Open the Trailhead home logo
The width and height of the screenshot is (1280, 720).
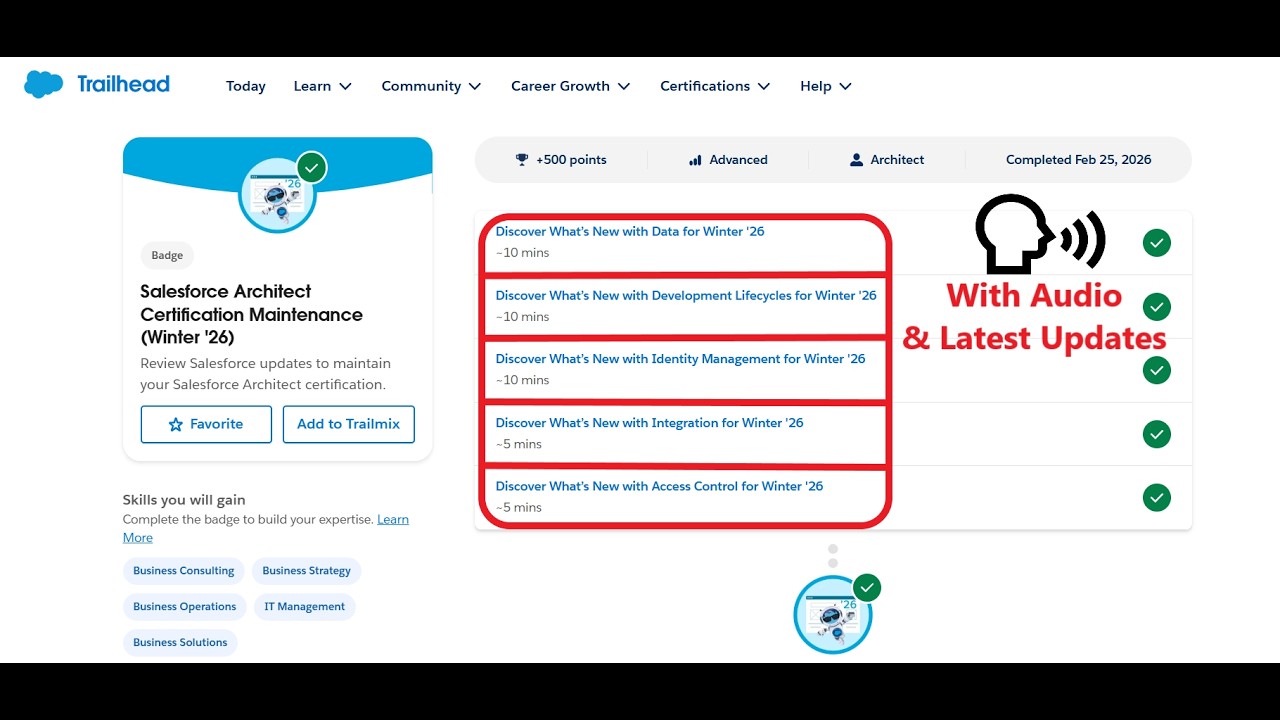click(x=97, y=85)
